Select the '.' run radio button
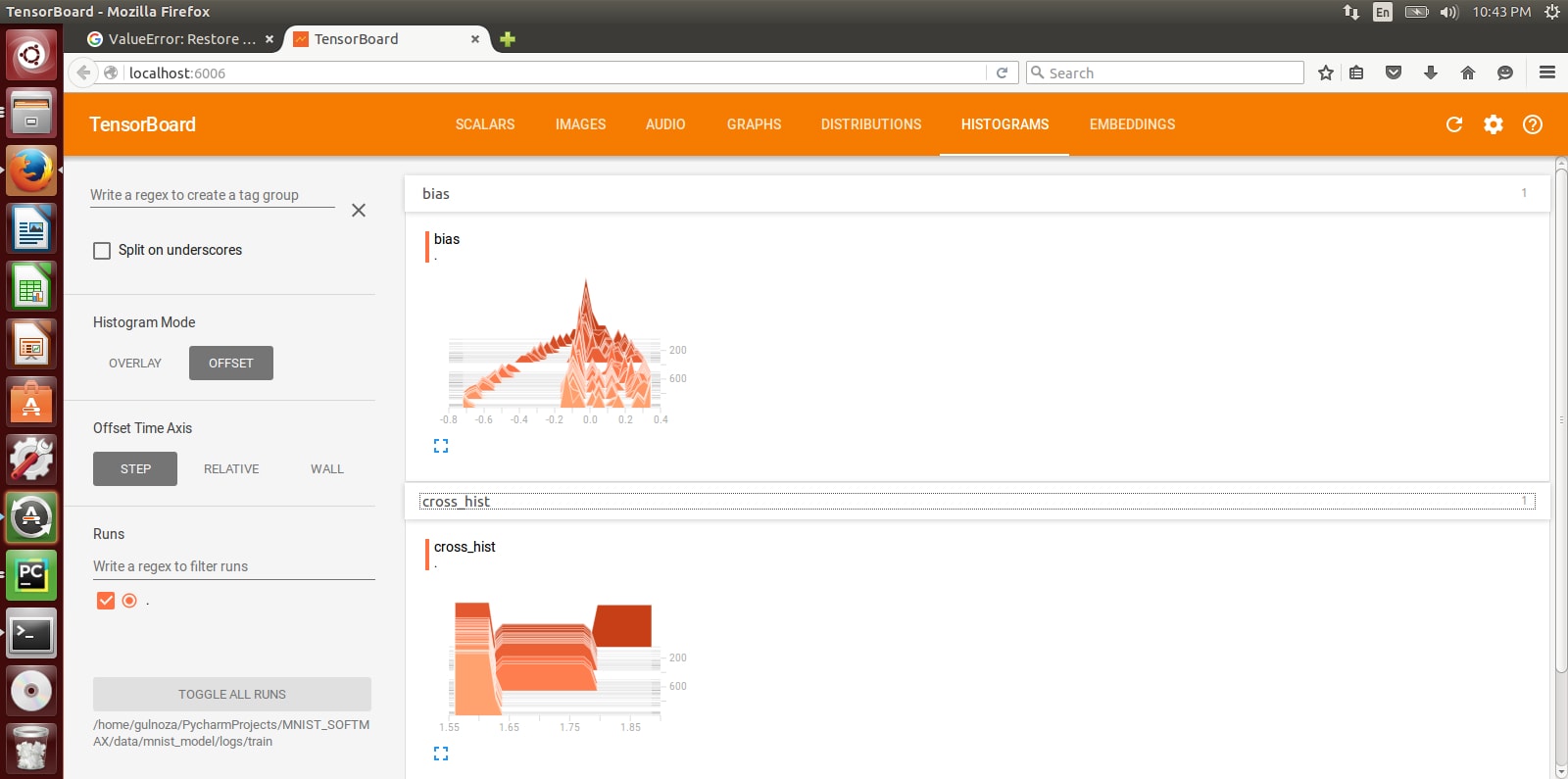Screen dimensions: 1568x779 pos(129,601)
